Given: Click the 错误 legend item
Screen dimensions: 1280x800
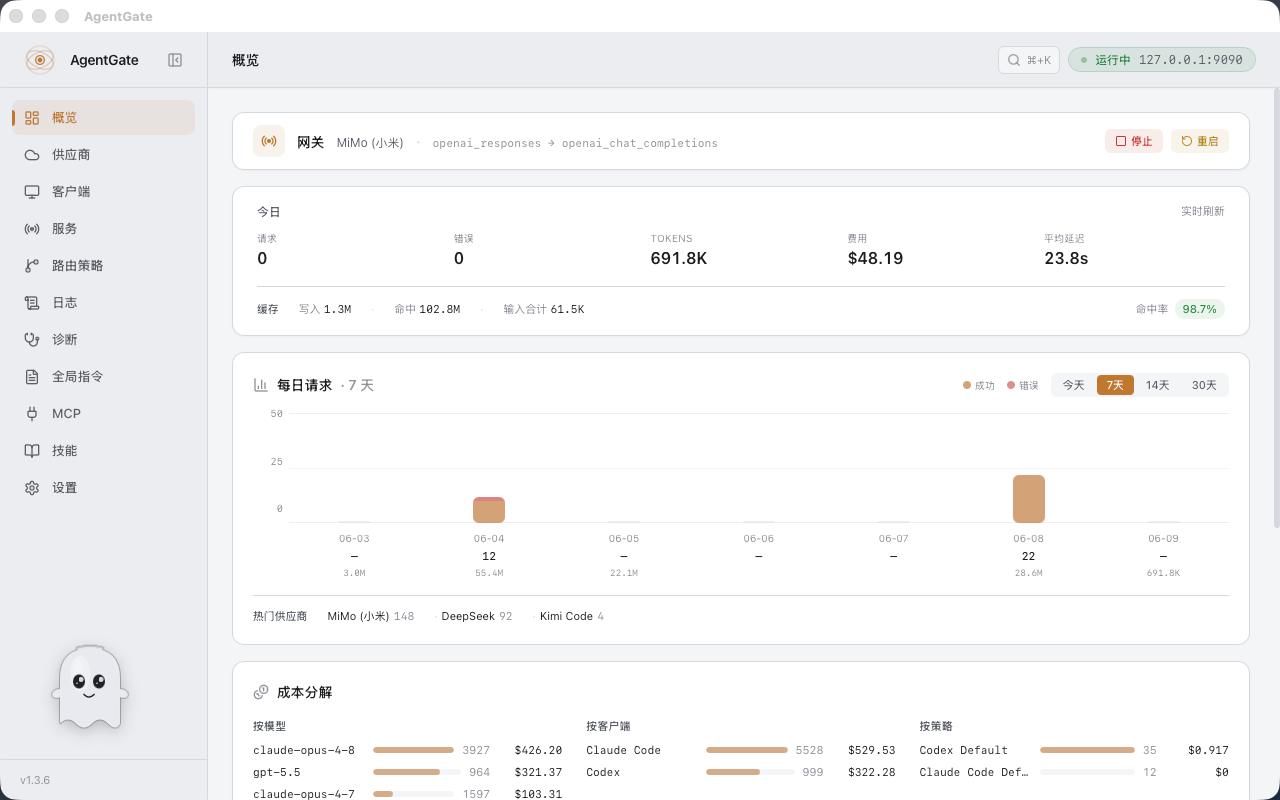Looking at the screenshot, I should (x=1023, y=385).
